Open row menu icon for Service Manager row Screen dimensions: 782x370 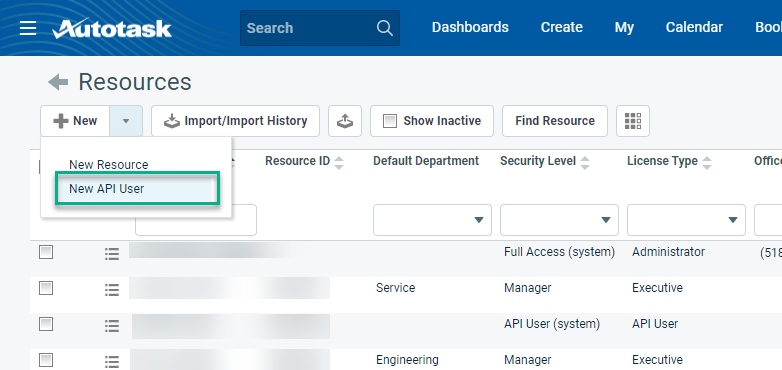(x=112, y=290)
